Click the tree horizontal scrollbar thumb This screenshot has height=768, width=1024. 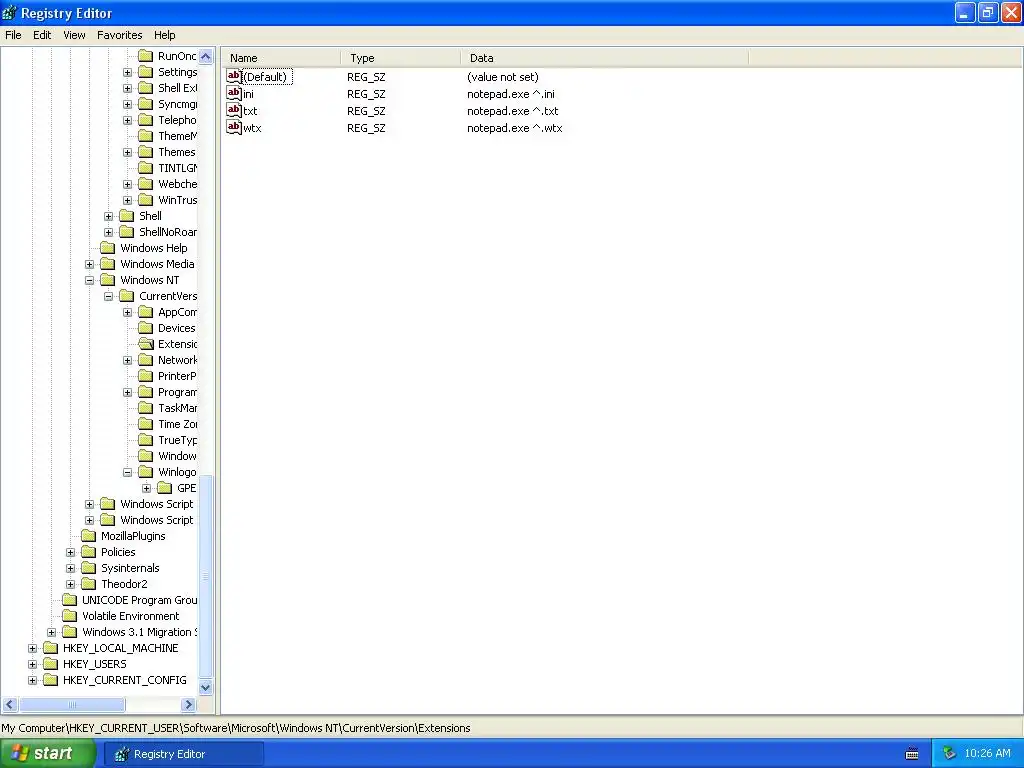pos(72,705)
